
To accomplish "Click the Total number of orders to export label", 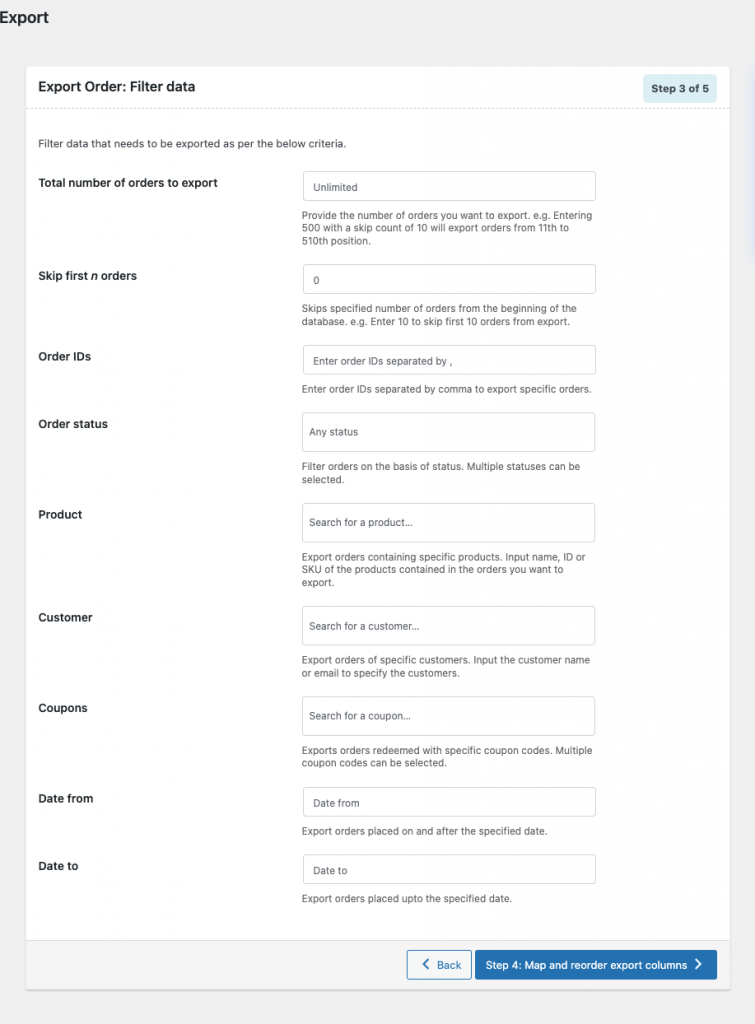I will pyautogui.click(x=128, y=183).
